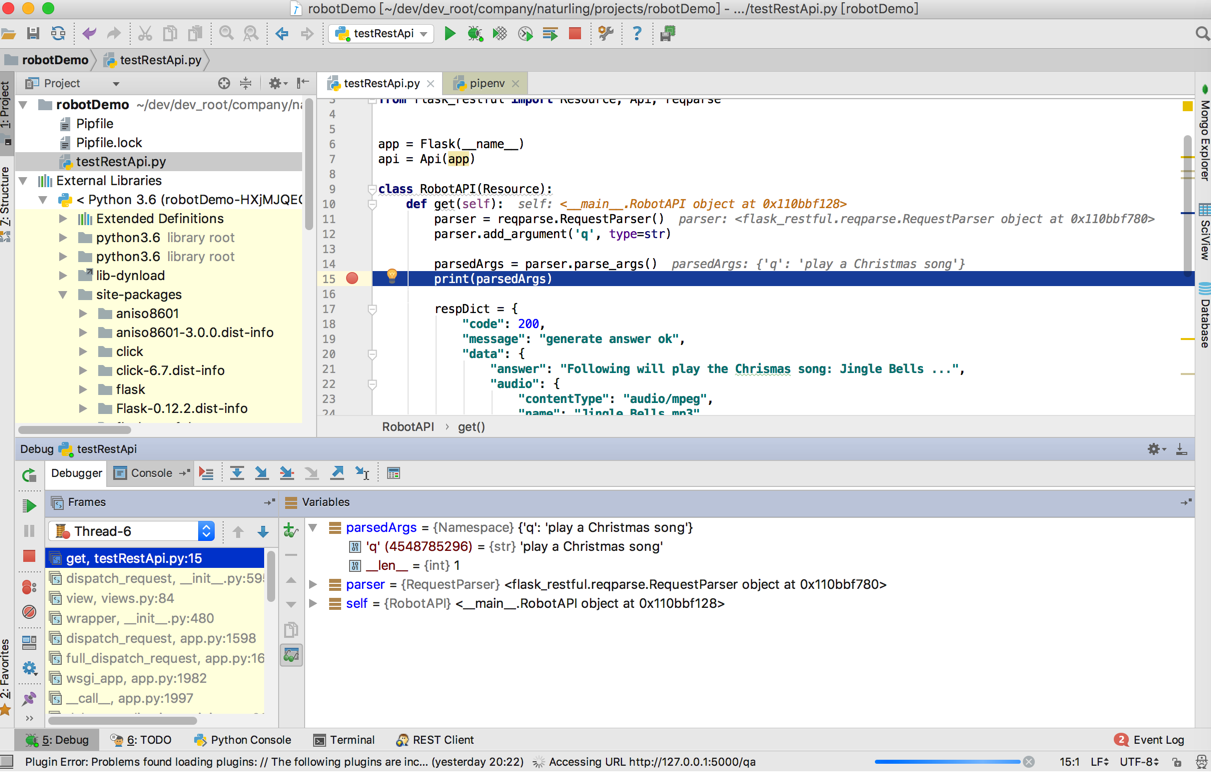
Task: Click the Step Out arrow icon
Action: (337, 474)
